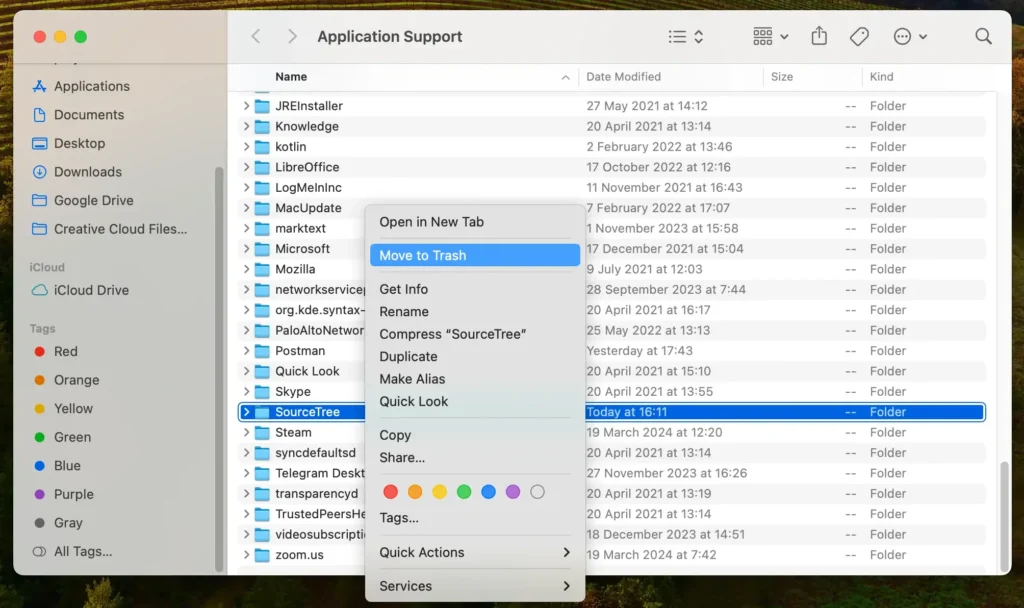Select the Skype folder row

[612, 392]
